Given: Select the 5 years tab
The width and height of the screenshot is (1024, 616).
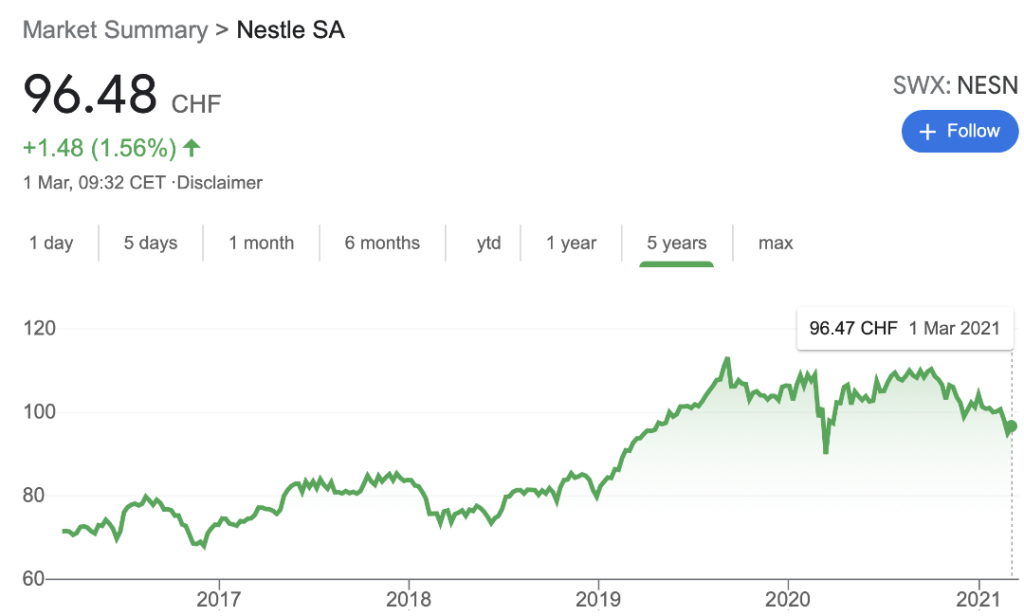Looking at the screenshot, I should (676, 243).
